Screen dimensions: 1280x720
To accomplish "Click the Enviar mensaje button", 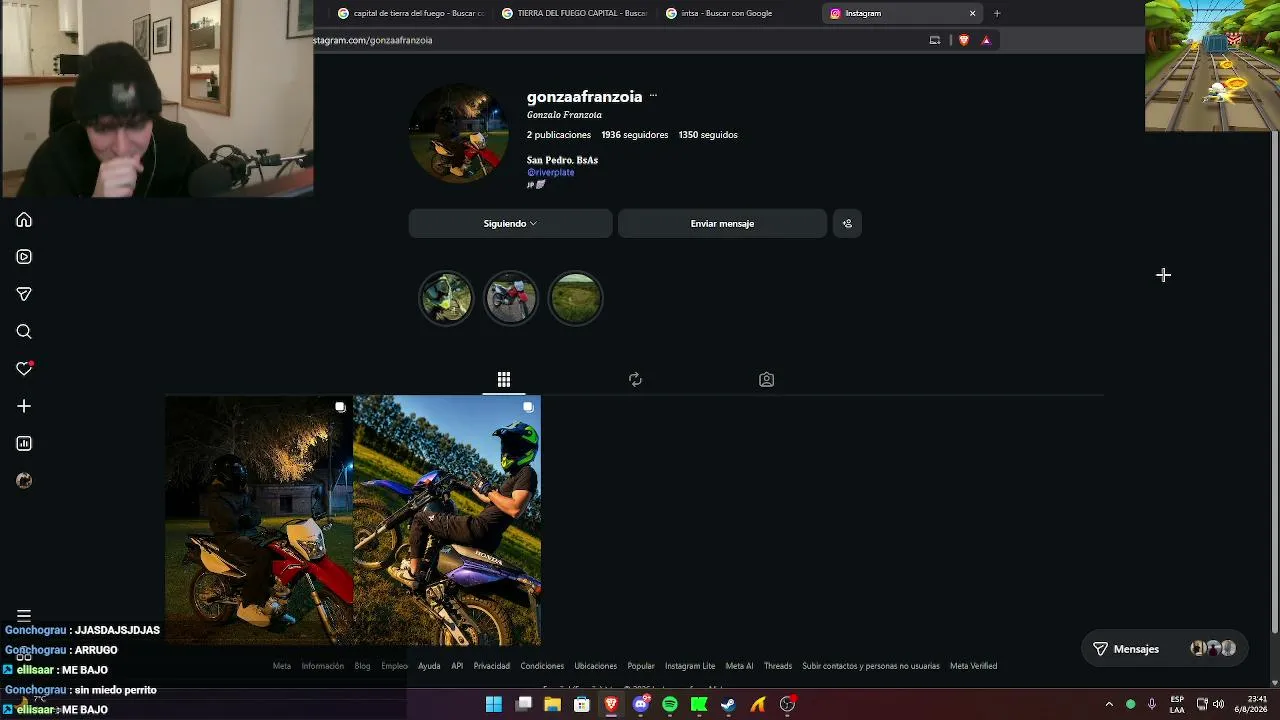I will [x=722, y=224].
